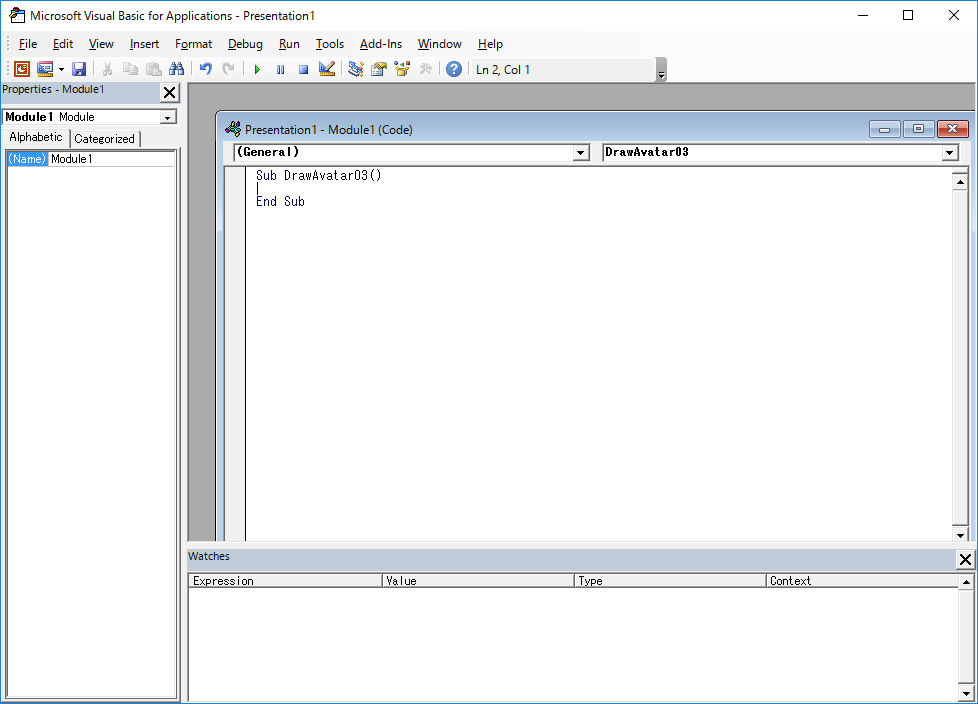This screenshot has width=978, height=704.
Task: Click the Value column header in Watches
Action: [x=478, y=581]
